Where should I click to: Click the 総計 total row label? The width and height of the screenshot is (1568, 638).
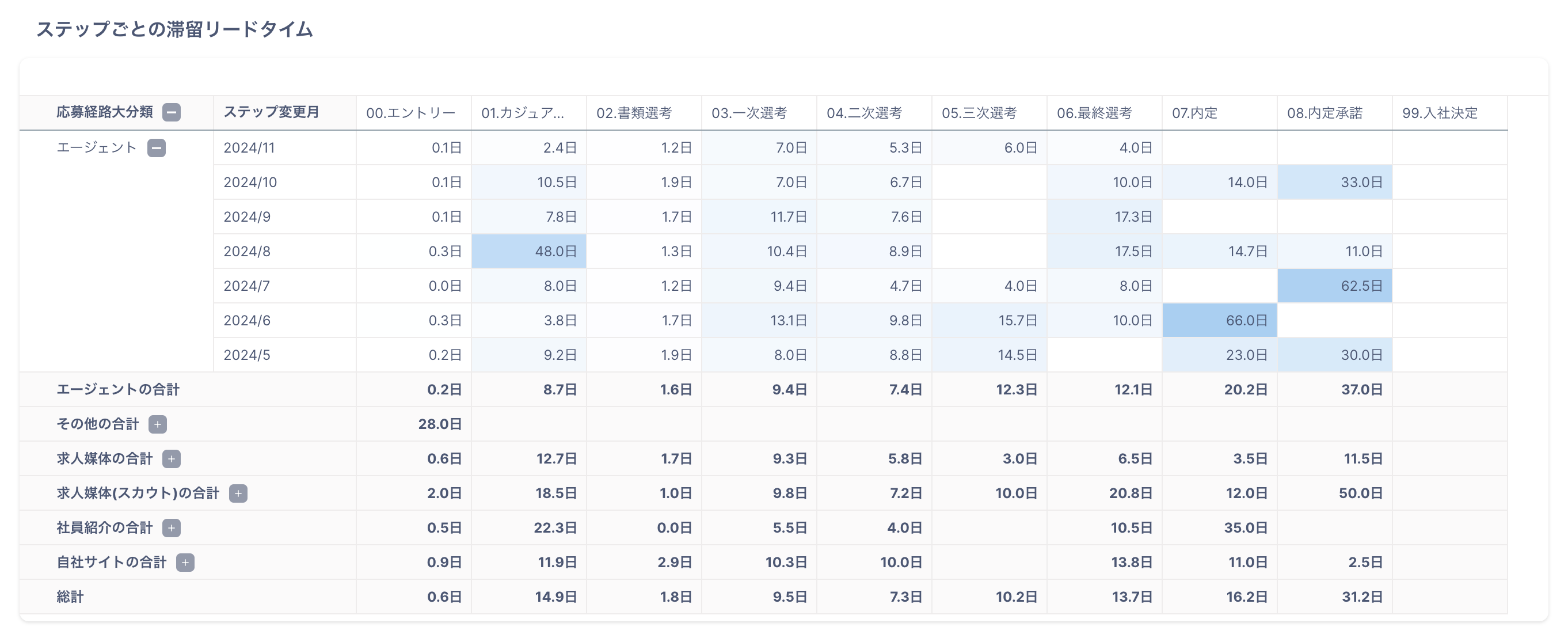70,597
